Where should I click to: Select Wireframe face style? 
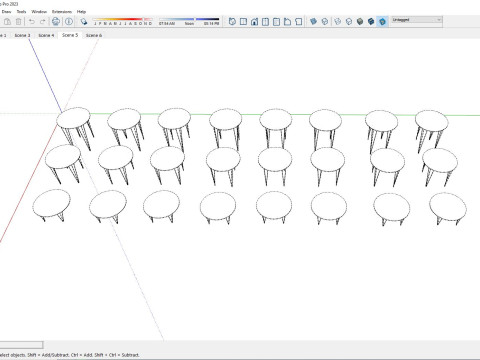coord(338,22)
